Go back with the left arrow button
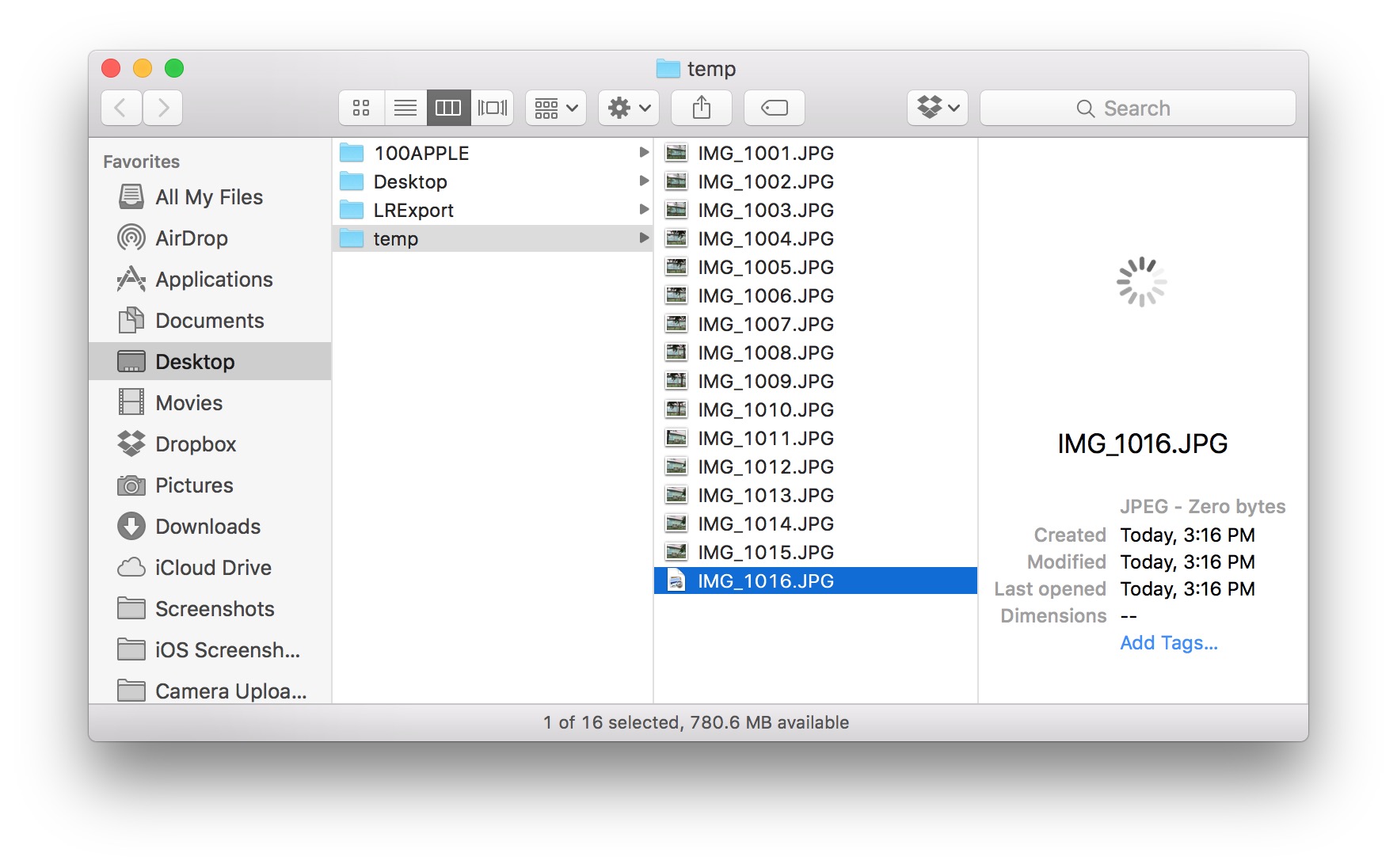The width and height of the screenshot is (1397, 868). (x=121, y=108)
